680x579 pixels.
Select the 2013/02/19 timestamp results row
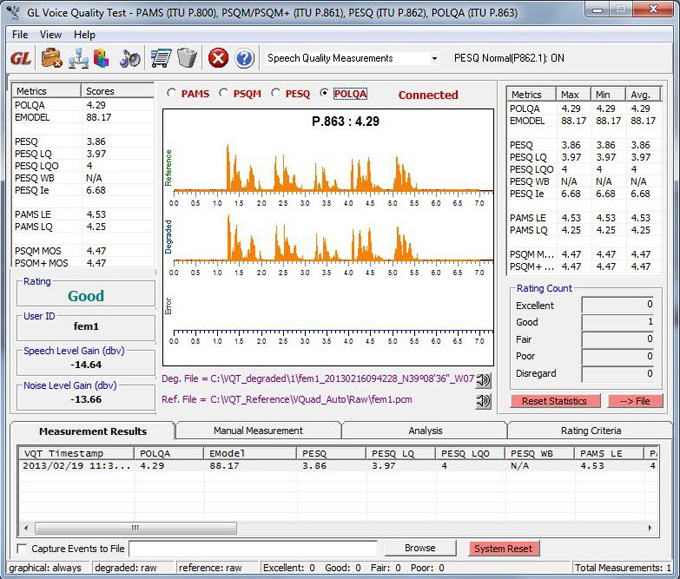(x=338, y=466)
